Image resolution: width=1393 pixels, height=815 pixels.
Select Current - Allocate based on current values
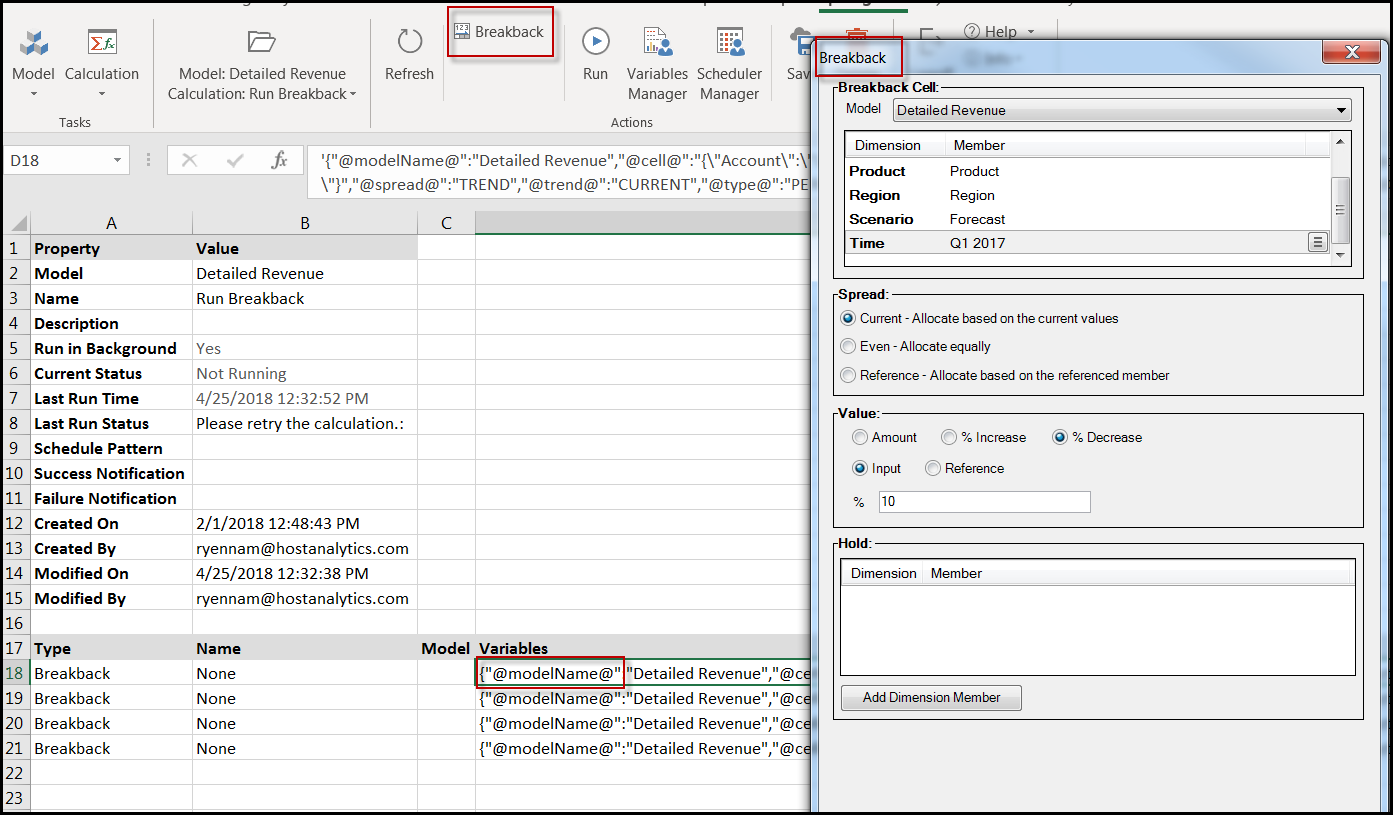coord(848,318)
